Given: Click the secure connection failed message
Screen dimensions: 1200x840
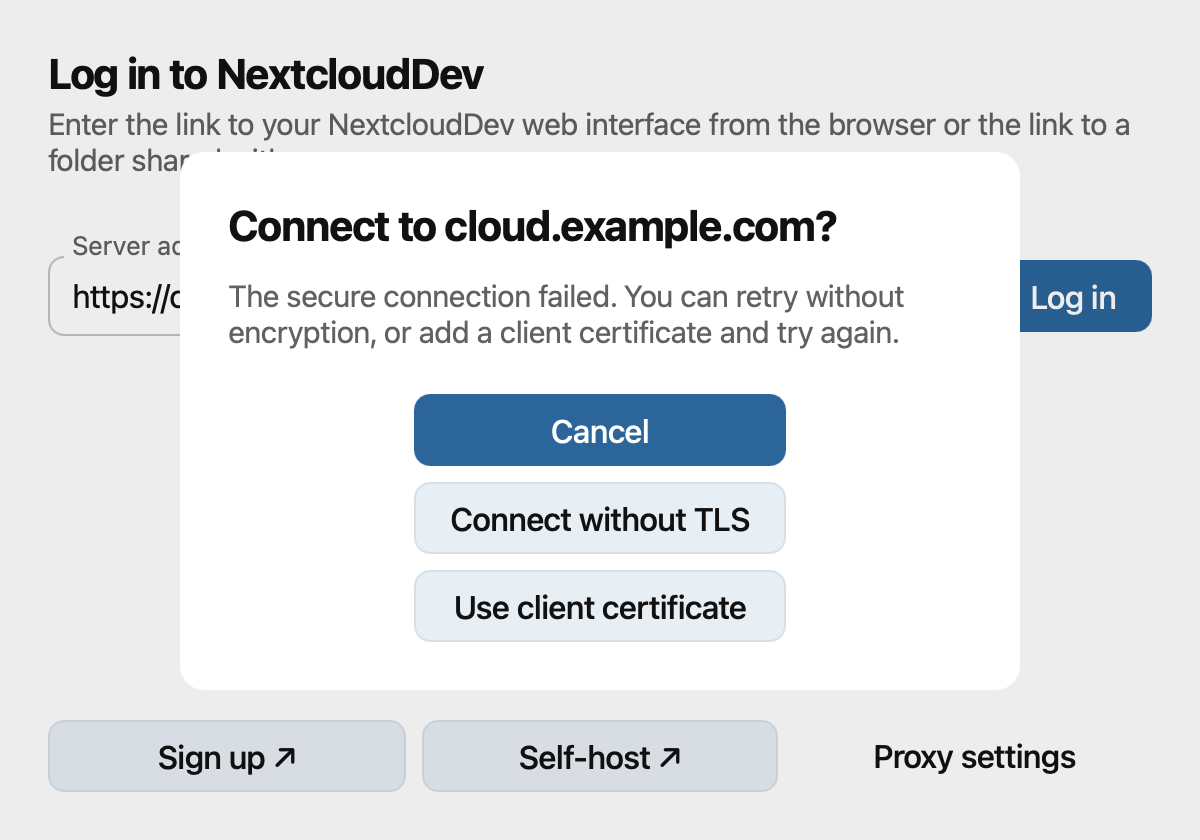Looking at the screenshot, I should [x=566, y=315].
